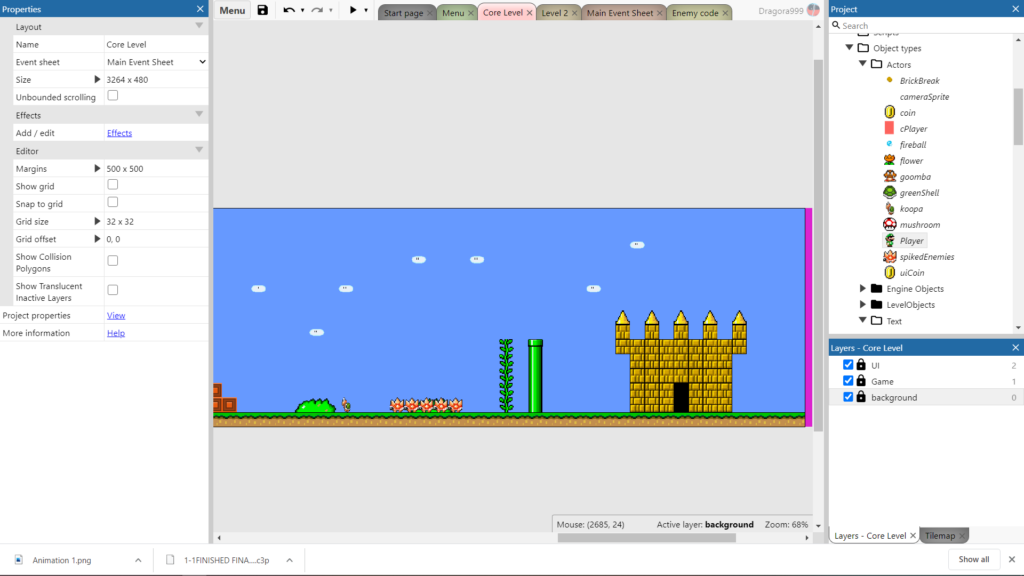Viewport: 1024px width, 576px height.
Task: Open the Project properties View link
Action: [116, 315]
